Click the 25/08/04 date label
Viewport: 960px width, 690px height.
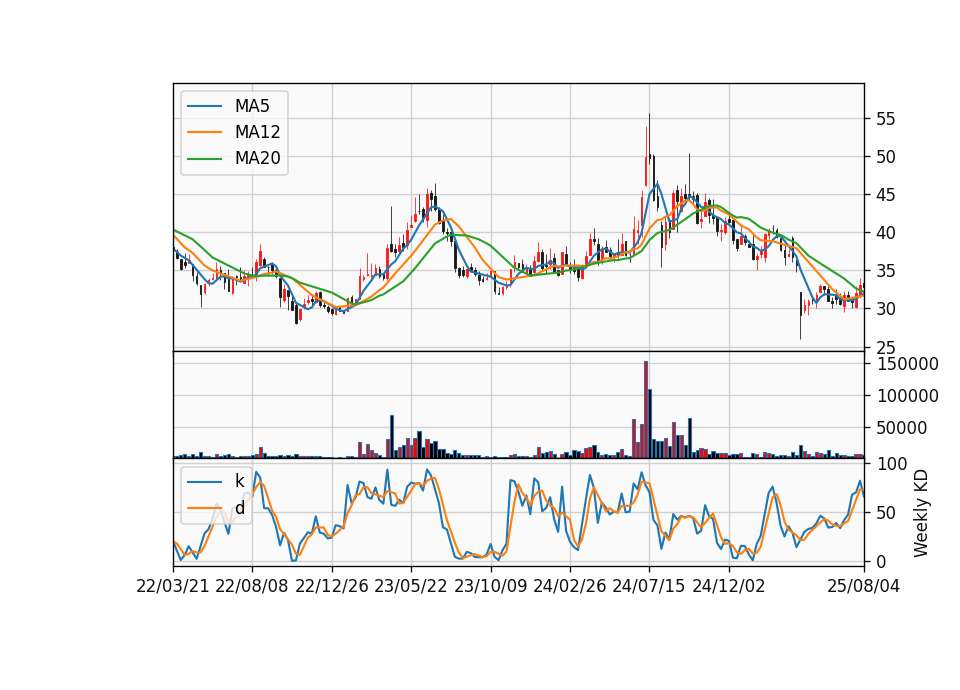(864, 587)
